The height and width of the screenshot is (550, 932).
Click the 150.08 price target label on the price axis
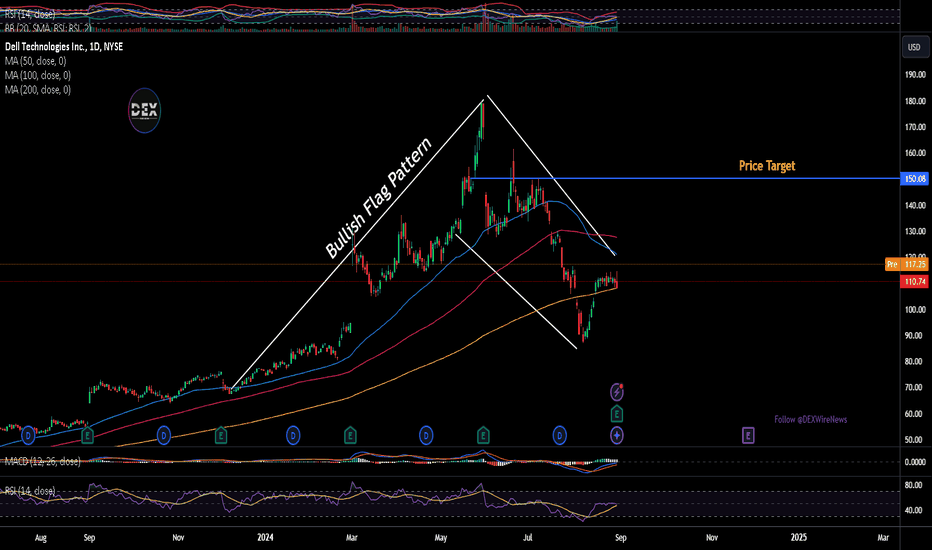pos(914,178)
